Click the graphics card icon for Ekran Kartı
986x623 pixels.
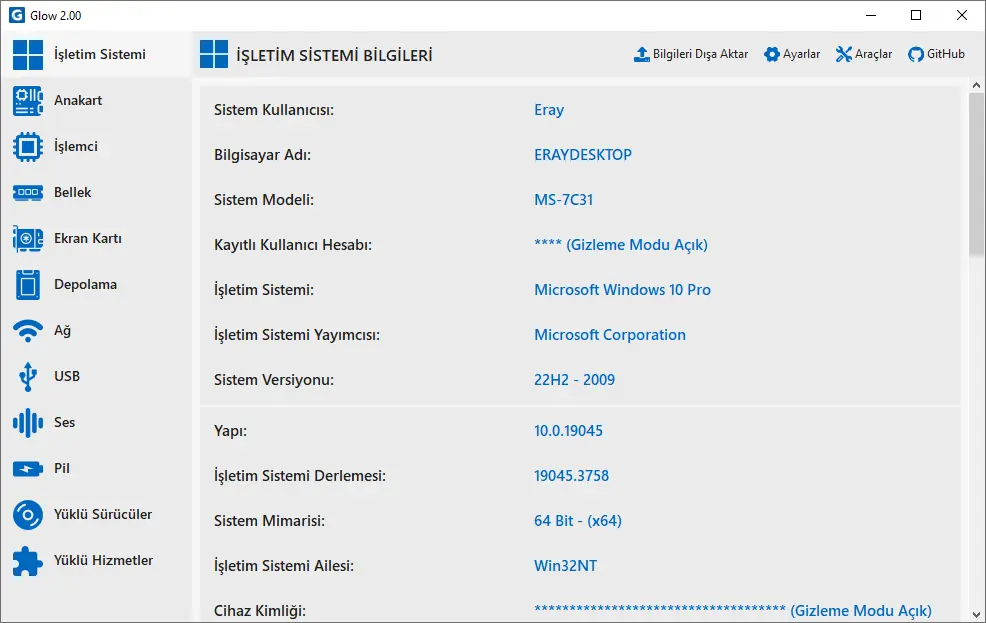point(28,239)
